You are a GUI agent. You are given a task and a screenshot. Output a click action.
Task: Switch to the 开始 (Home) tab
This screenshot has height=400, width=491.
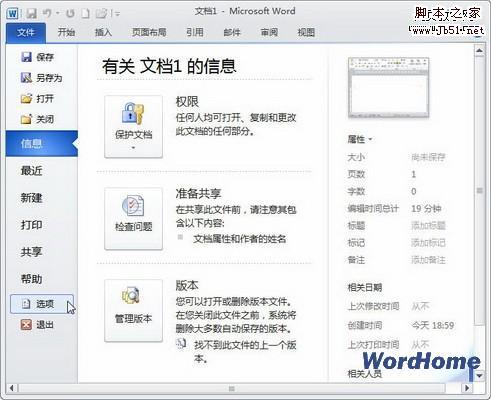click(66, 32)
